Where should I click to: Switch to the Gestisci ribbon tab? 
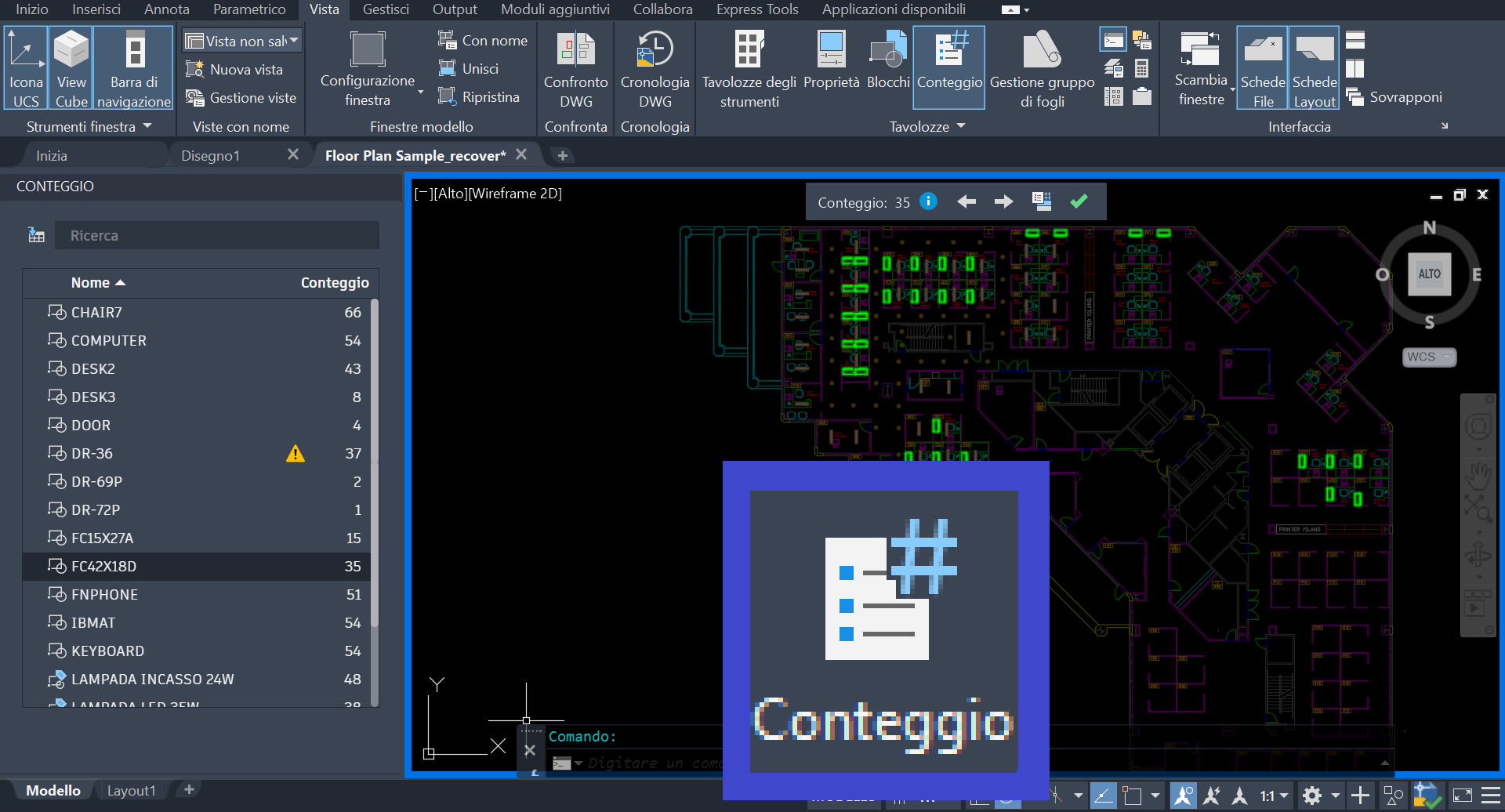[x=384, y=9]
